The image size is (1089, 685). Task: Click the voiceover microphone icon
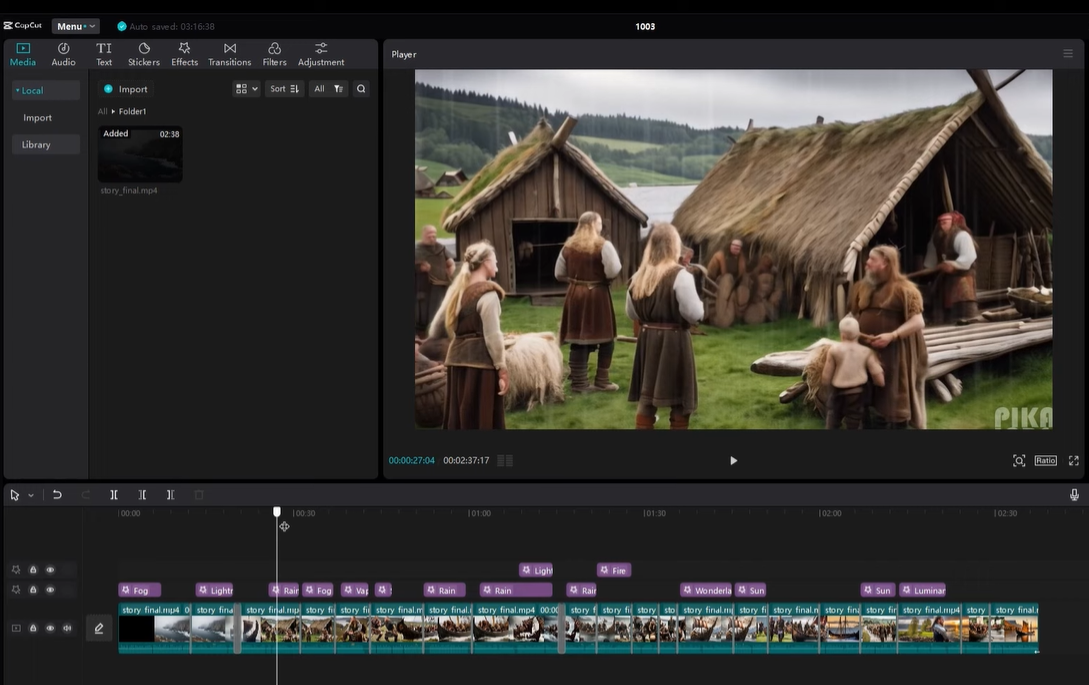[1072, 494]
